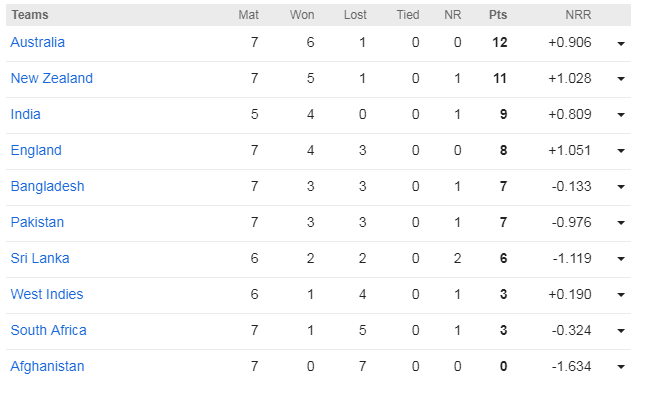Expand the New Zealand row details arrow

pyautogui.click(x=621, y=80)
